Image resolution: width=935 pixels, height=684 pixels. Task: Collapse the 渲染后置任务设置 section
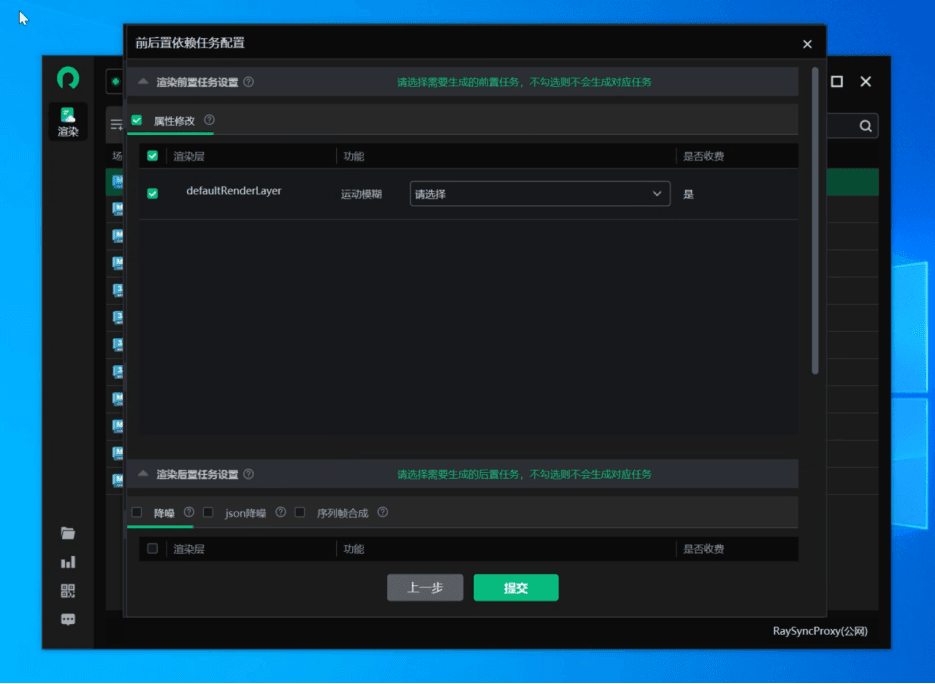[143, 474]
